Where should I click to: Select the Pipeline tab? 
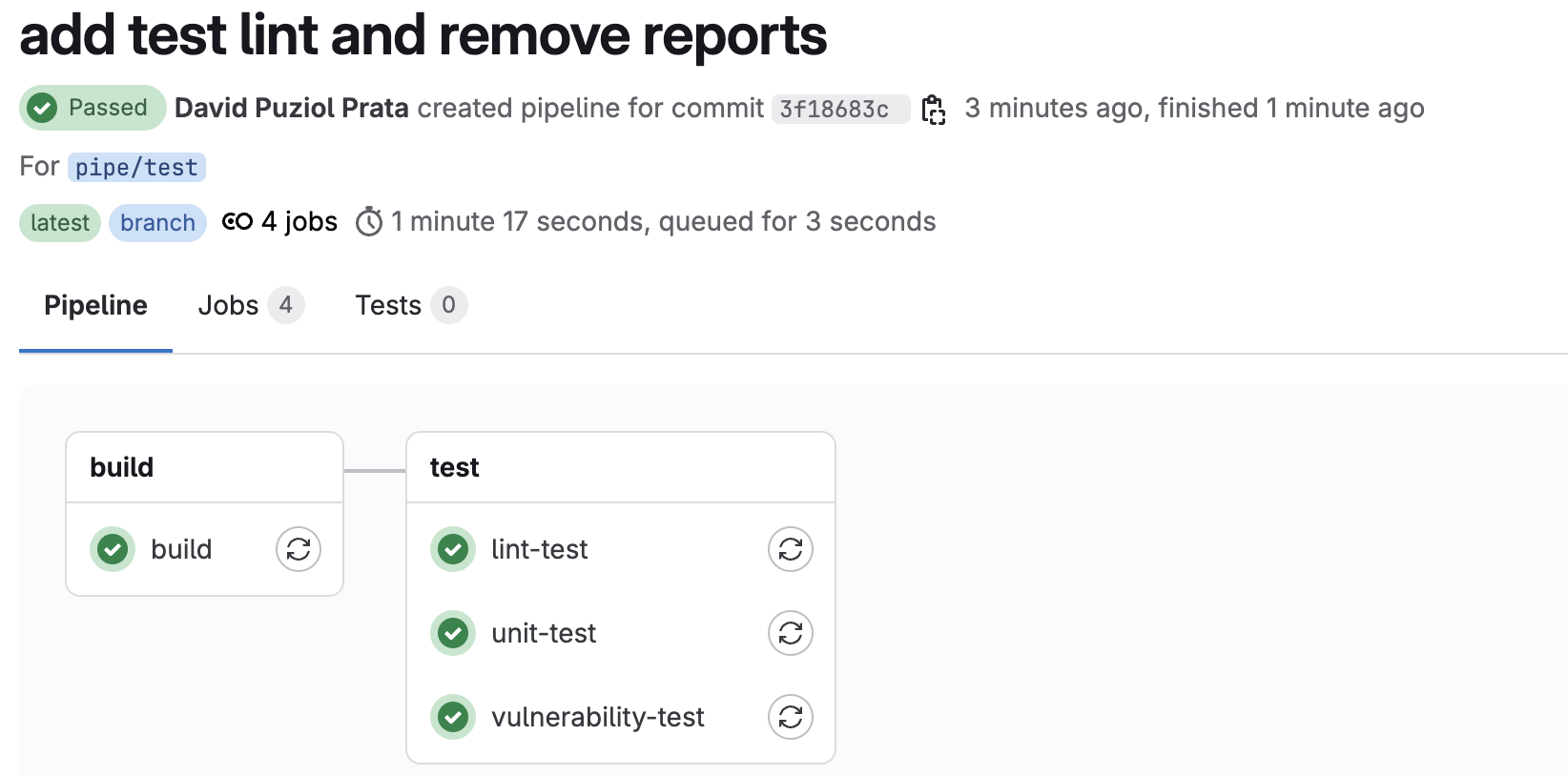(x=95, y=305)
